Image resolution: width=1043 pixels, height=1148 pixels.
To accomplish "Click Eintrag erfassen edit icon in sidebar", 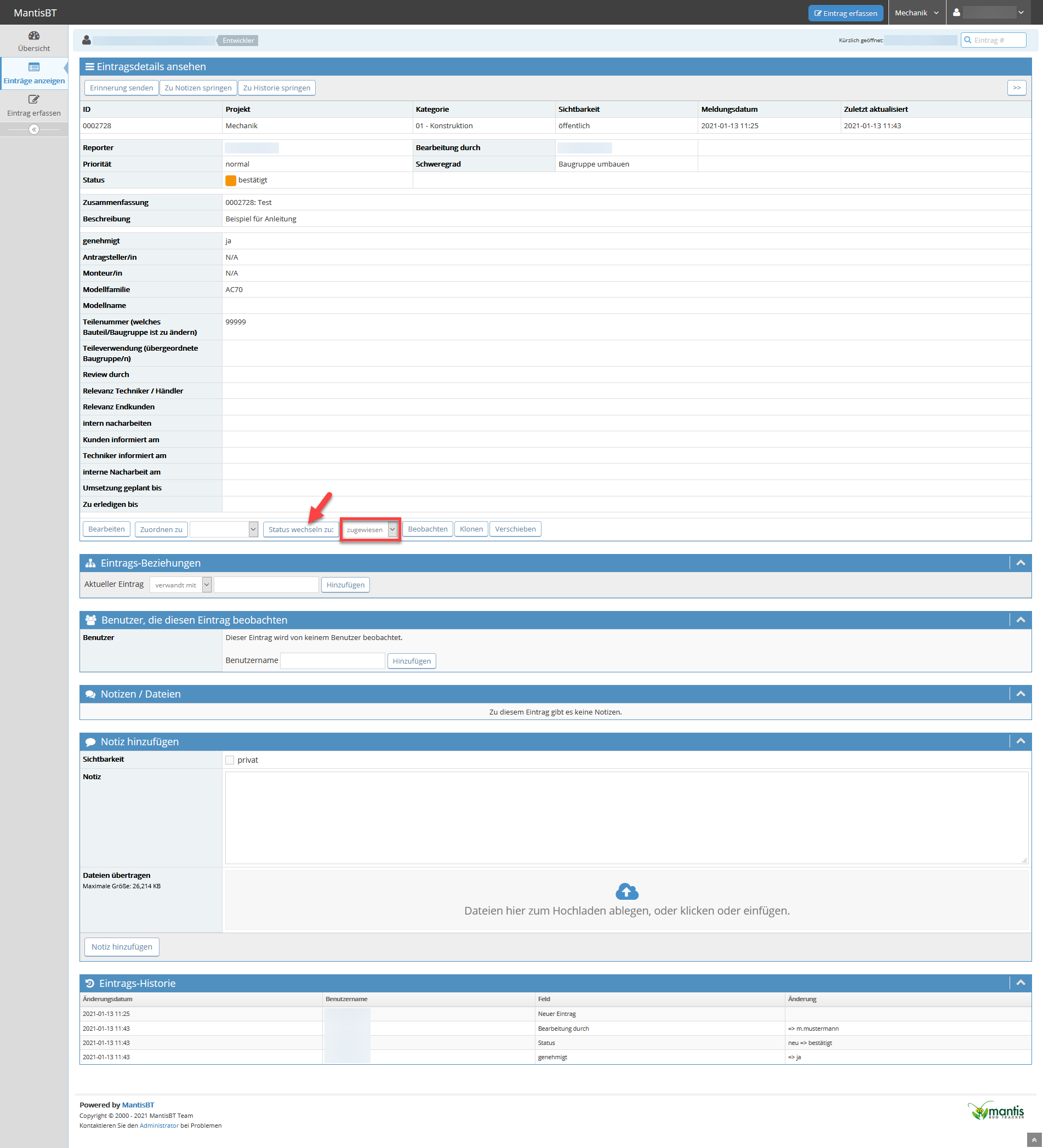I will click(x=33, y=100).
